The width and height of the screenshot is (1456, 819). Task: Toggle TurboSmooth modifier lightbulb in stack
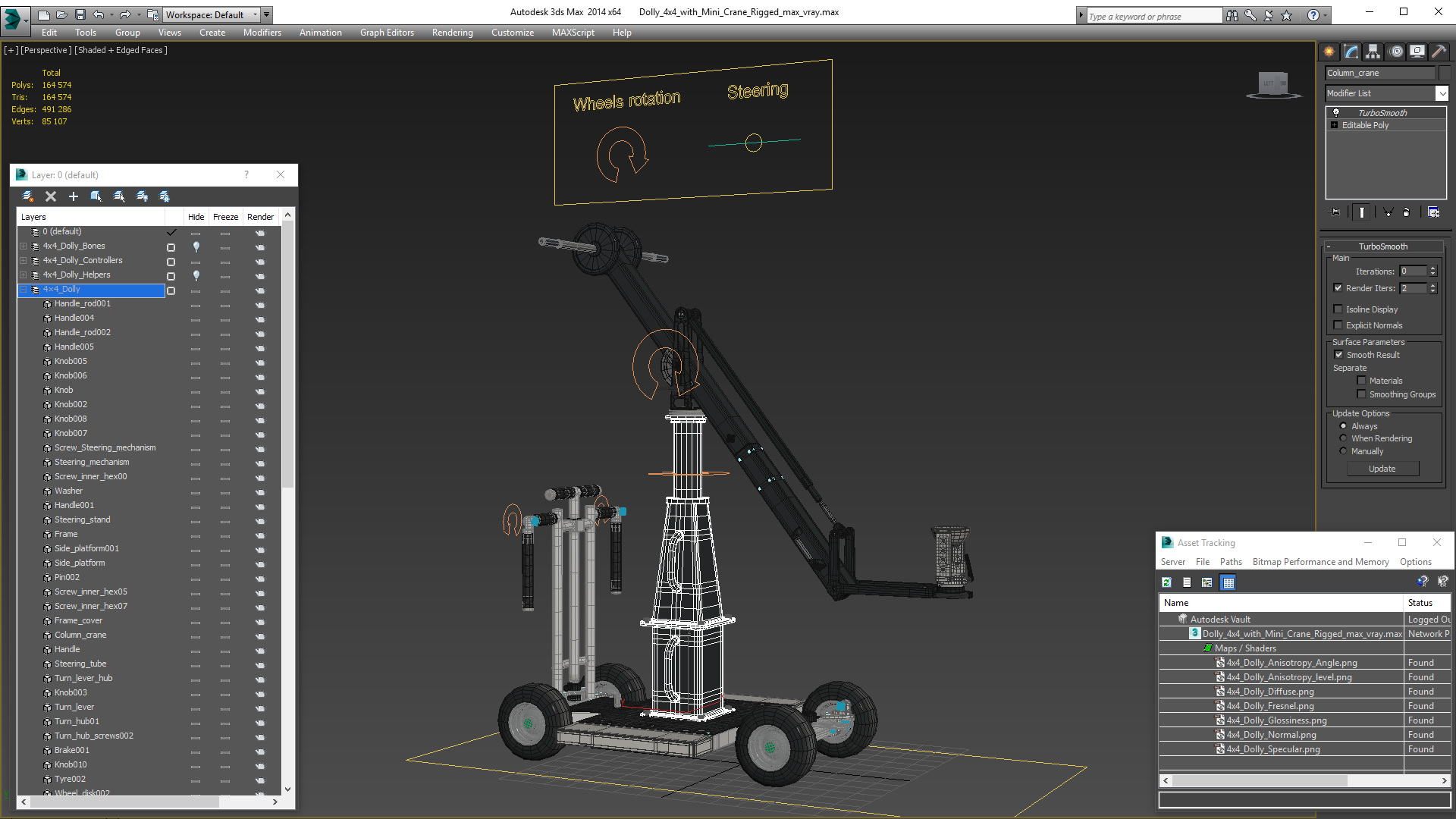(x=1336, y=112)
